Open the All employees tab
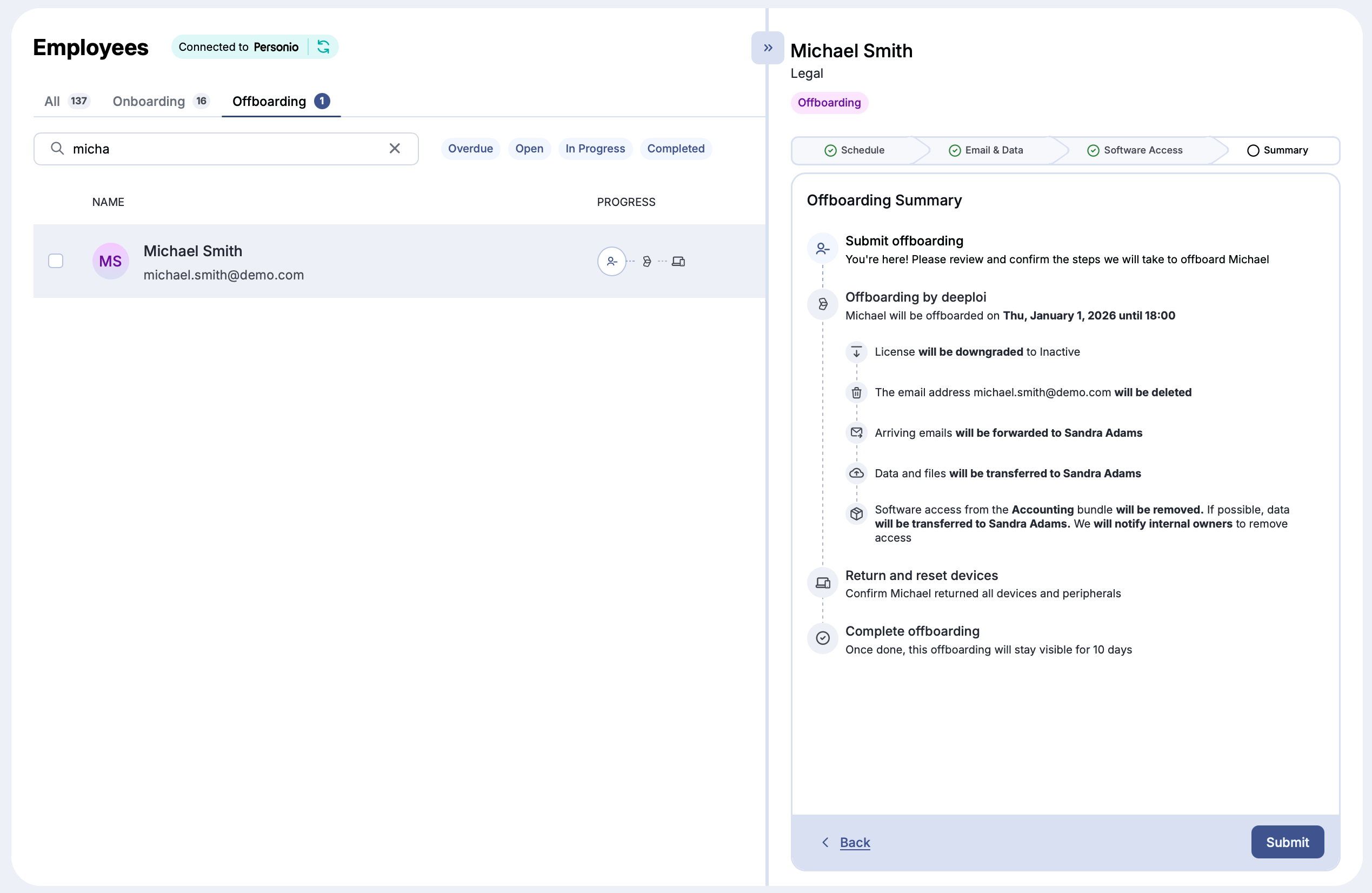Image resolution: width=1372 pixels, height=893 pixels. [x=52, y=101]
